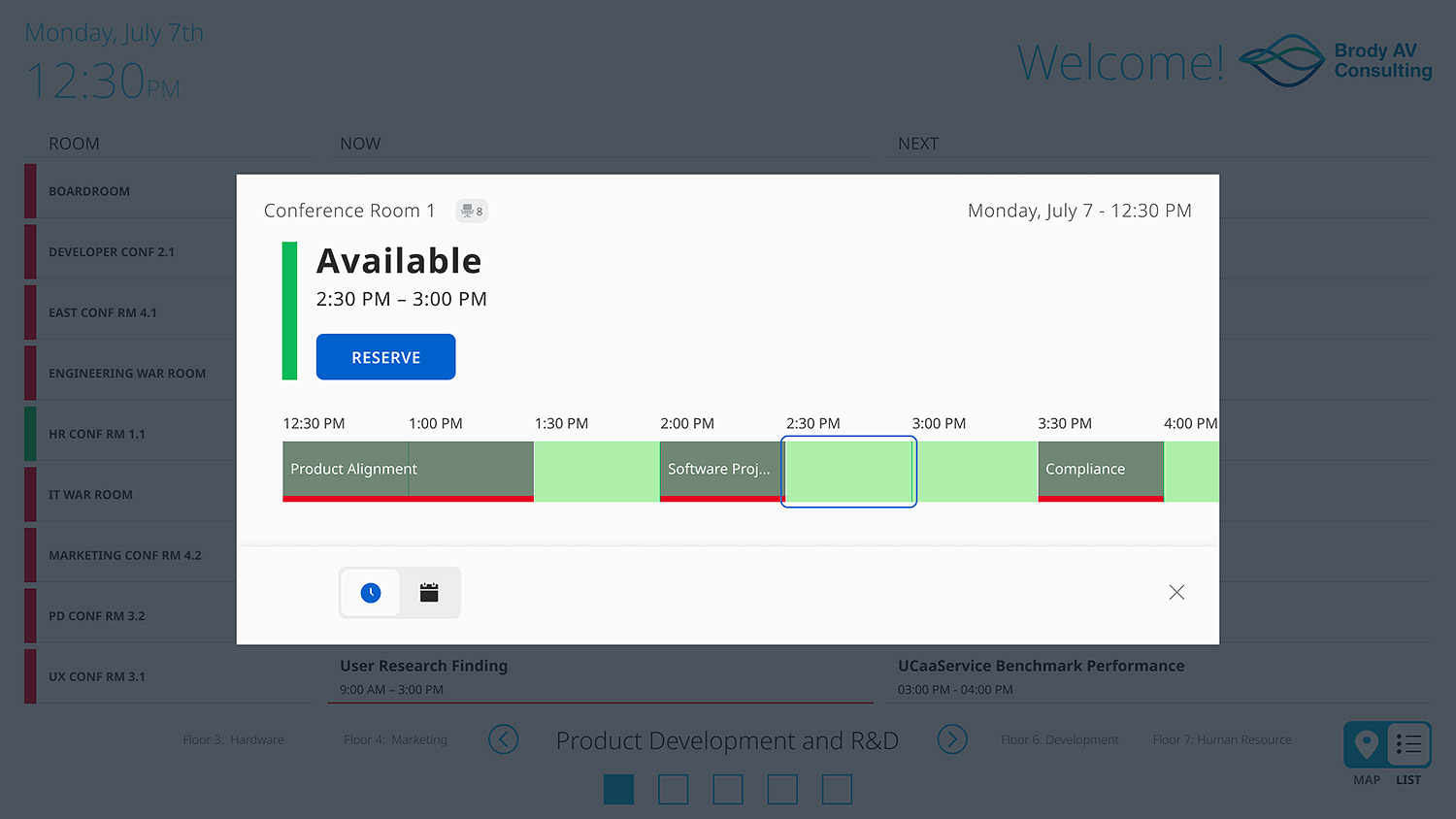Select the MAP pin icon
The image size is (1456, 819).
pyautogui.click(x=1366, y=745)
